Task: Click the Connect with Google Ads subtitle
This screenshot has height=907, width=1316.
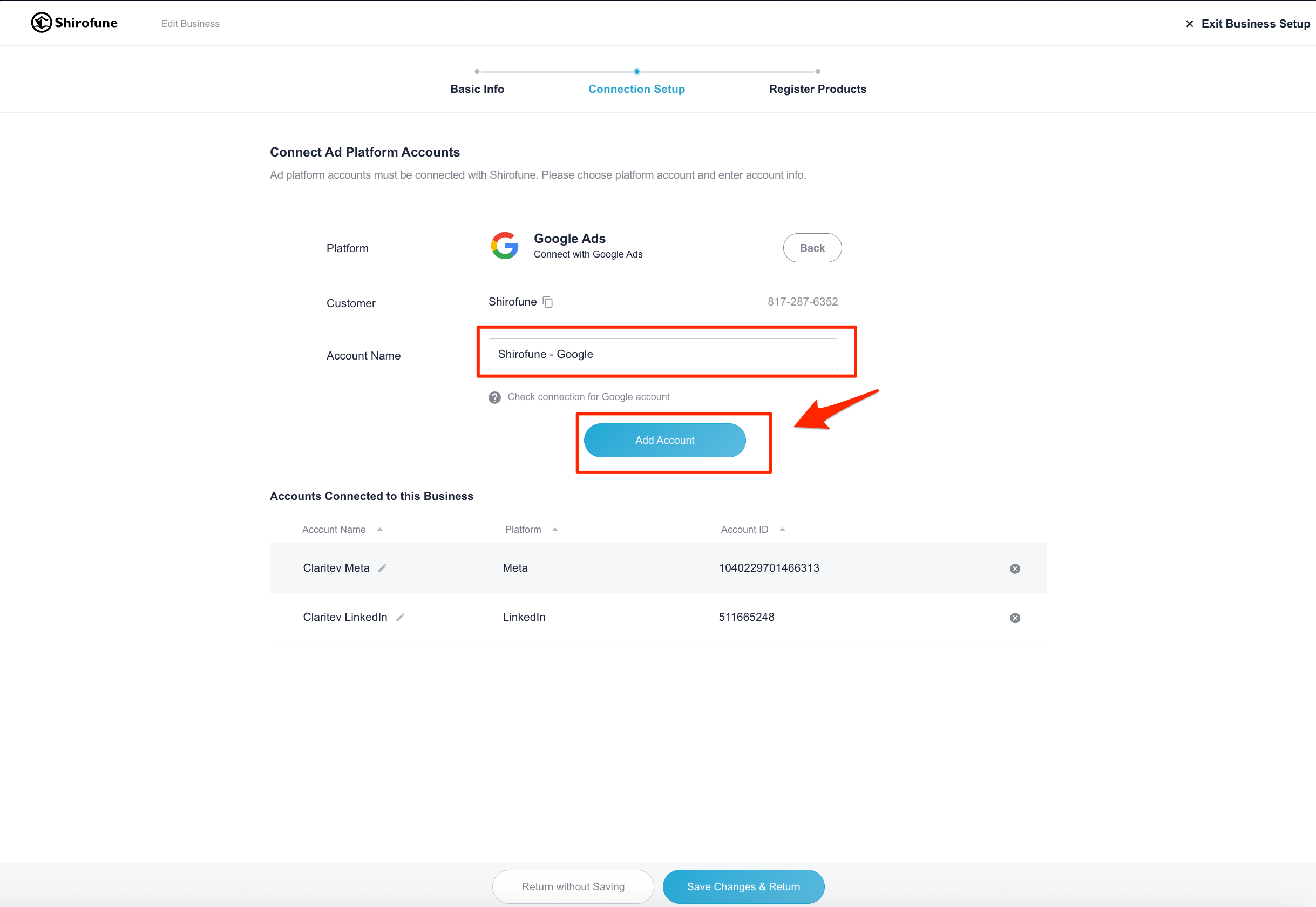Action: click(588, 254)
